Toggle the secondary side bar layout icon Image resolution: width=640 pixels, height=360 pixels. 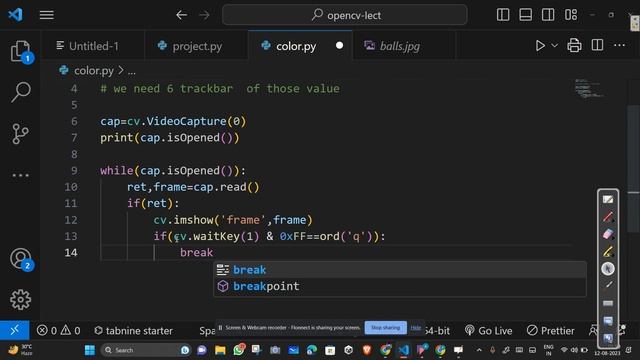click(x=548, y=15)
